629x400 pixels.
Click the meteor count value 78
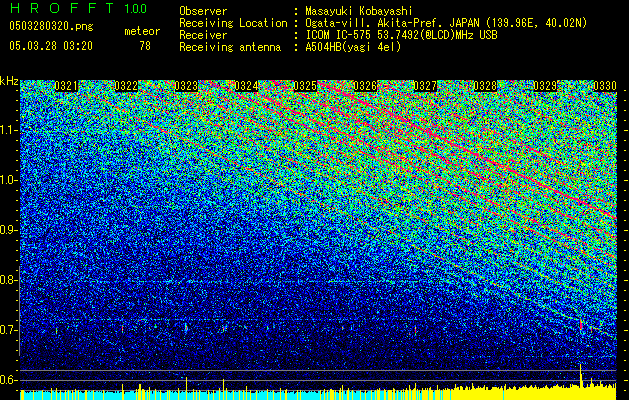pos(145,46)
